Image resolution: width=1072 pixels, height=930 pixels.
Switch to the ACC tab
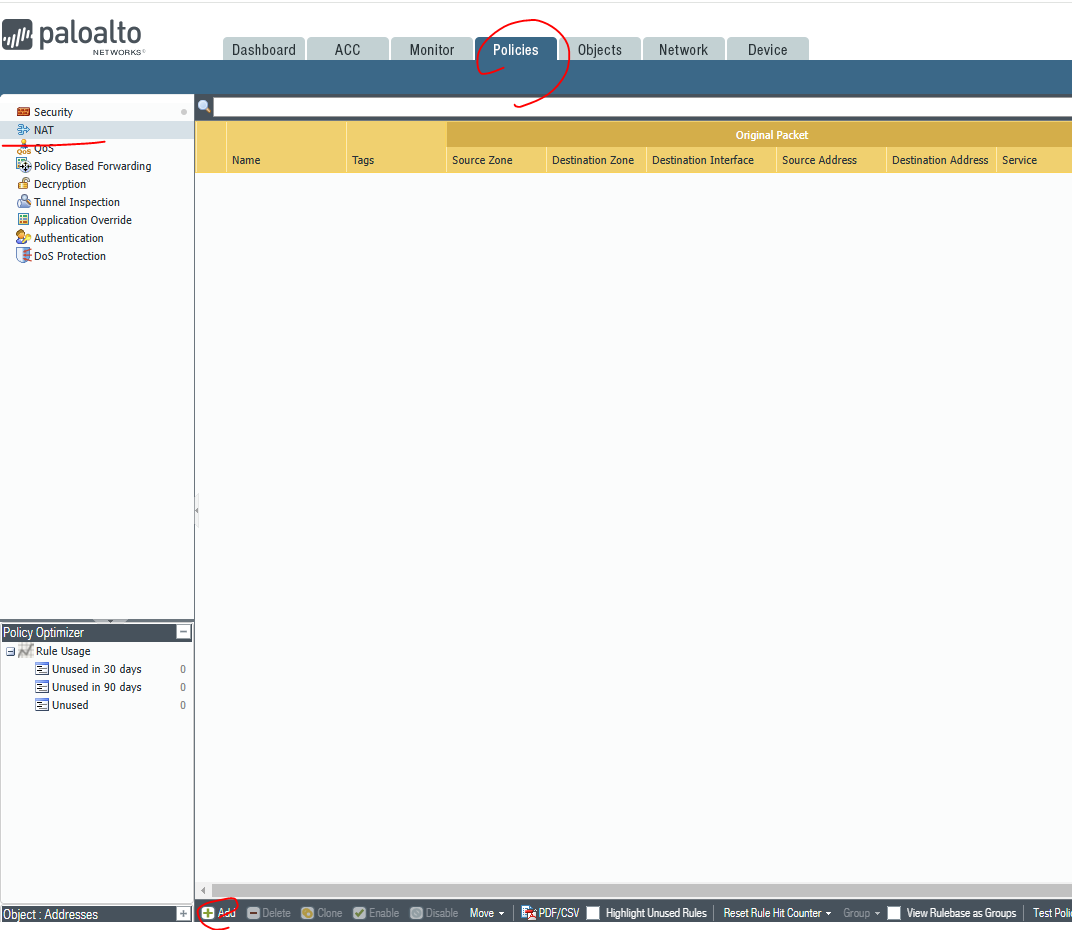[347, 49]
